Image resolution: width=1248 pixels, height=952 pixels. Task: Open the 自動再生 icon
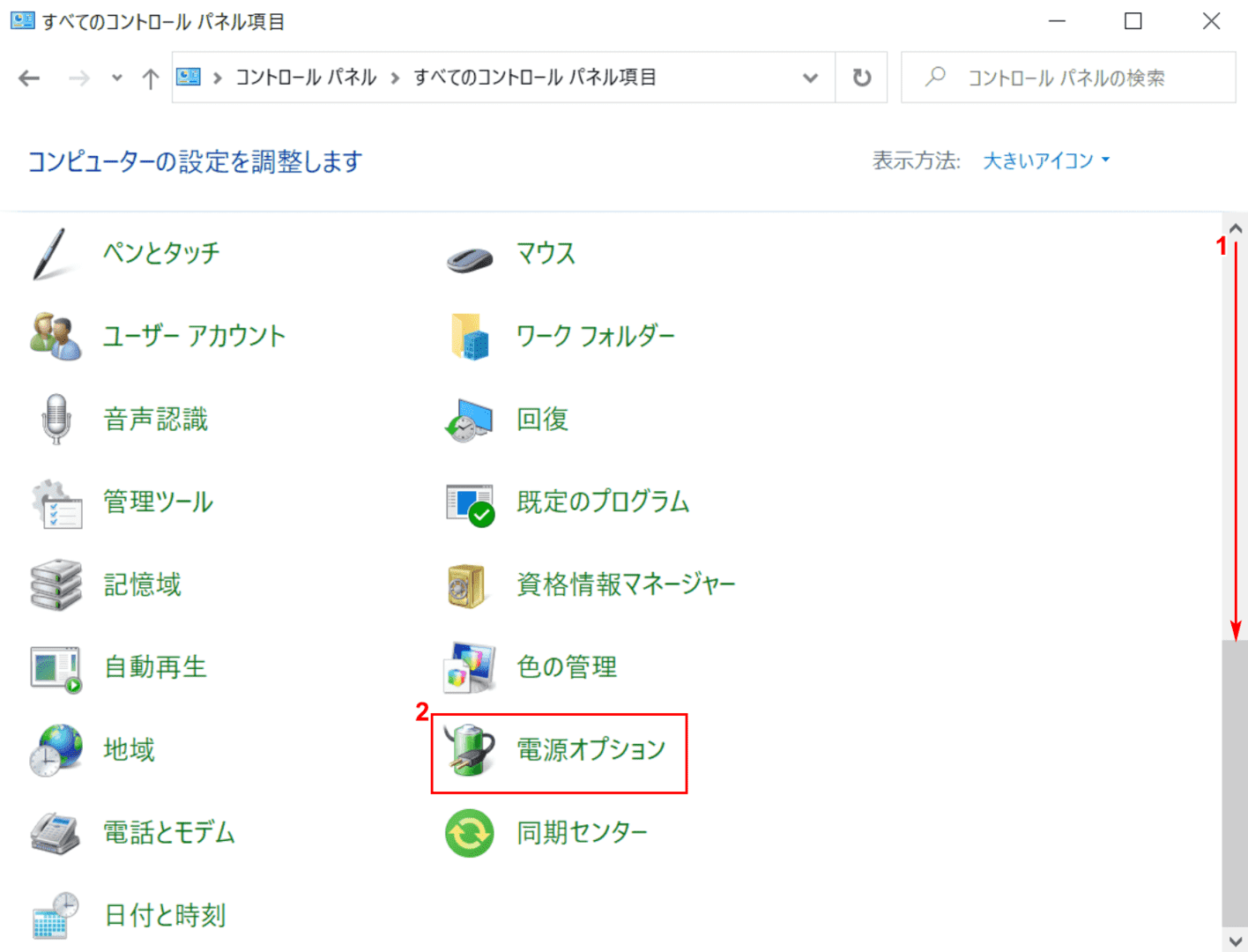click(x=56, y=669)
